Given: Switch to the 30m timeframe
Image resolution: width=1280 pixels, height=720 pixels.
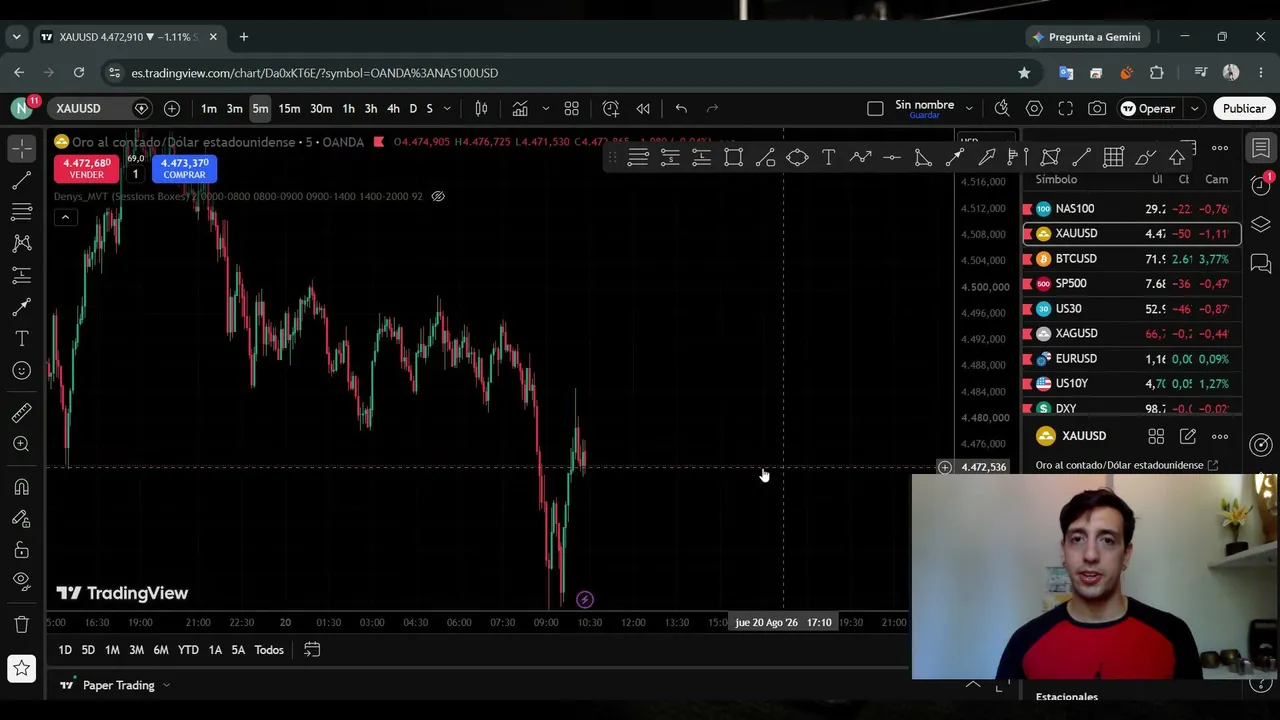Looking at the screenshot, I should [x=321, y=108].
